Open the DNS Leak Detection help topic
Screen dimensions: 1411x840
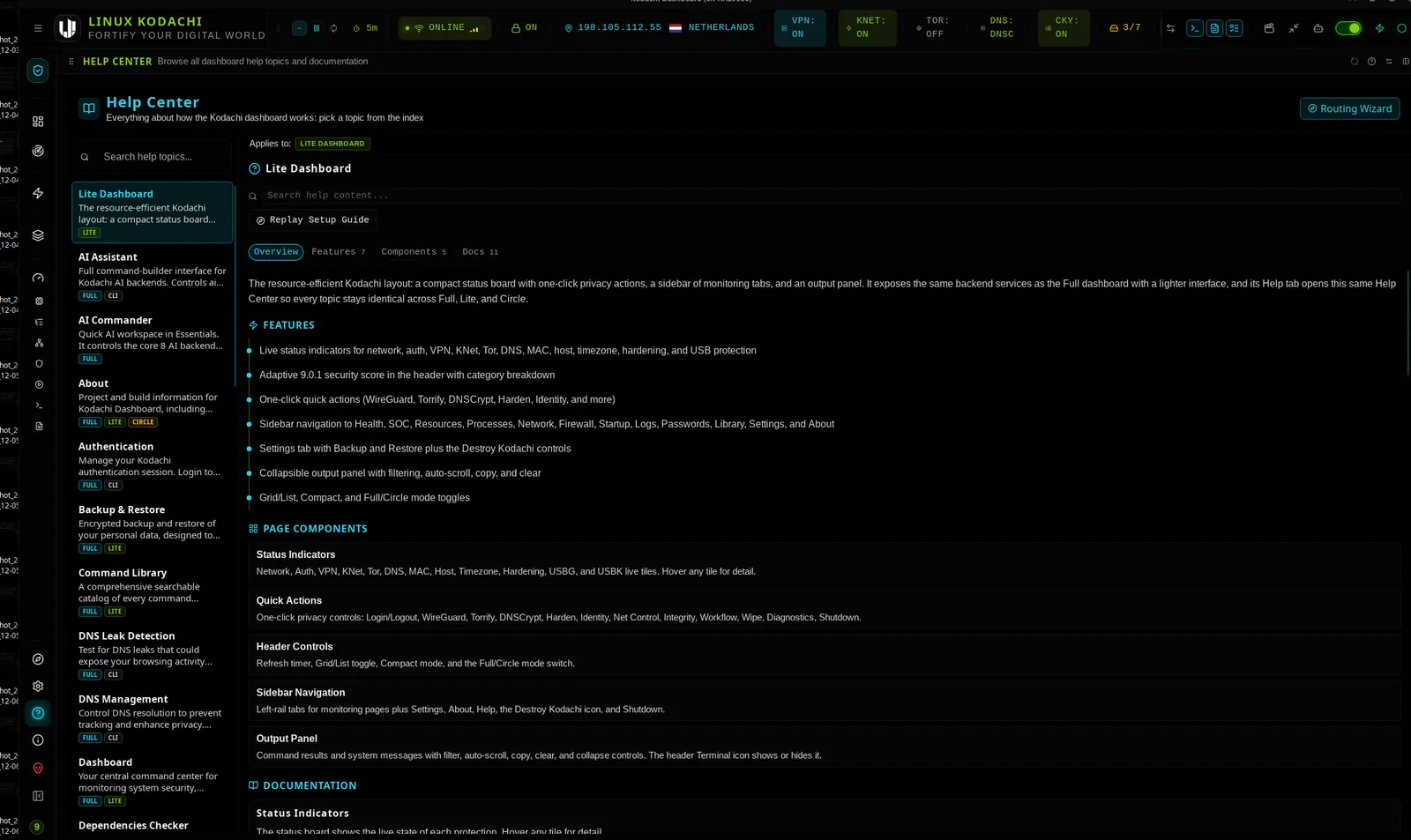click(152, 655)
